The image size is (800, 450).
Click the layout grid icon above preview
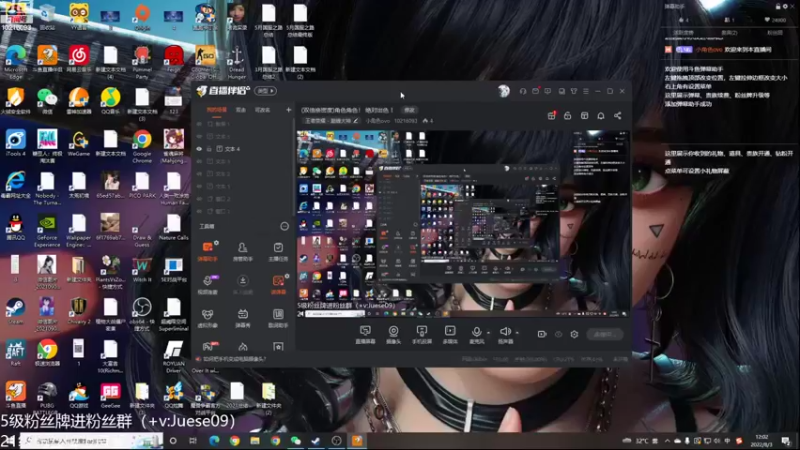click(584, 116)
